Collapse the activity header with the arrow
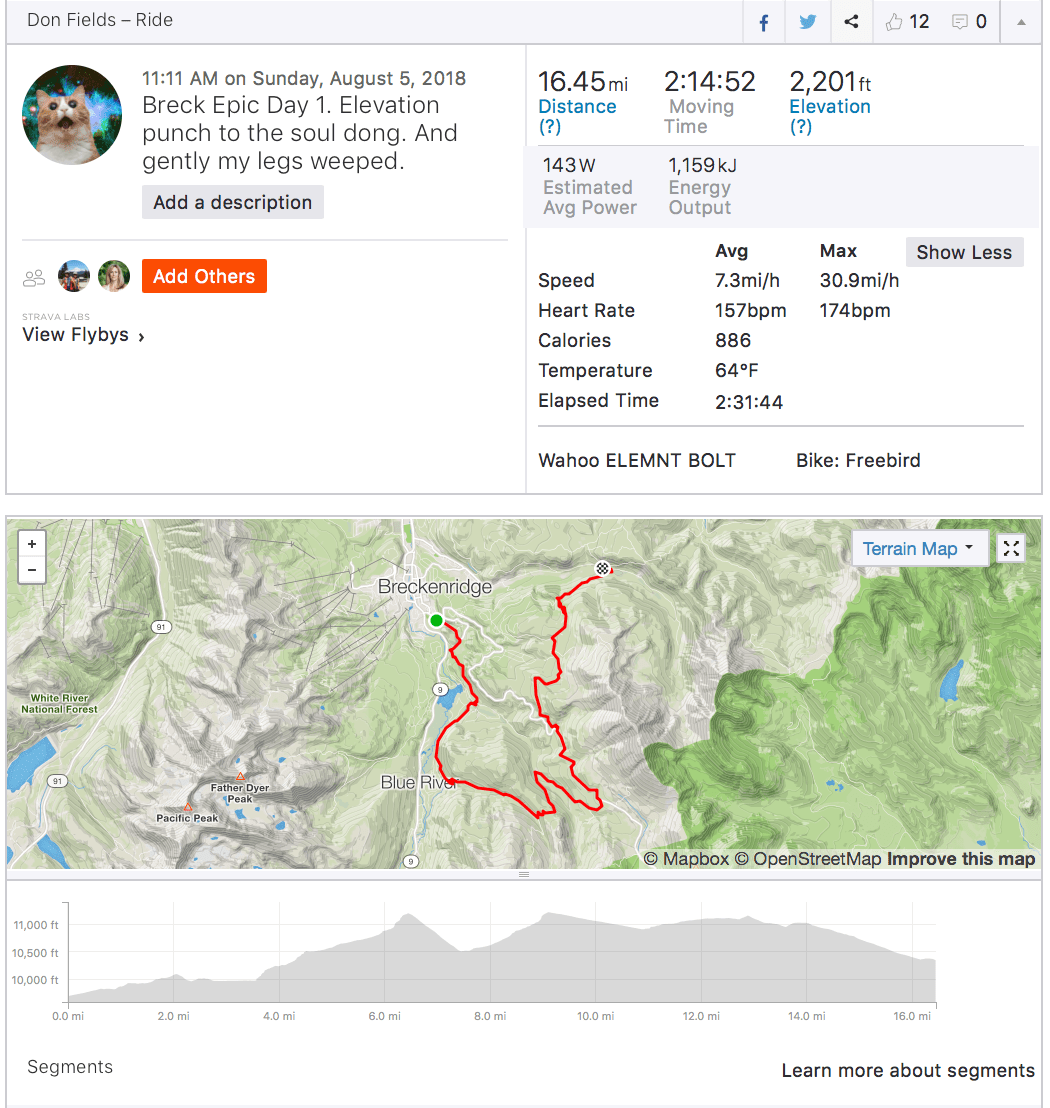 click(1021, 22)
